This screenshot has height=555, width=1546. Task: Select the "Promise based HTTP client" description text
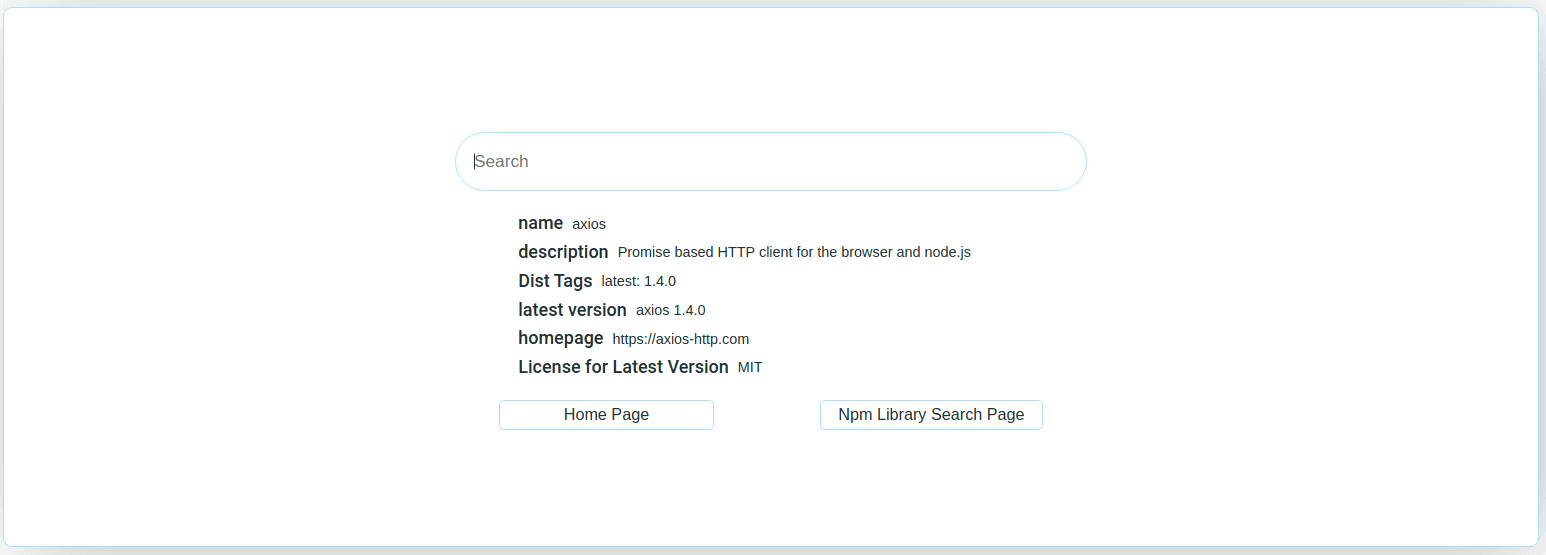[794, 252]
